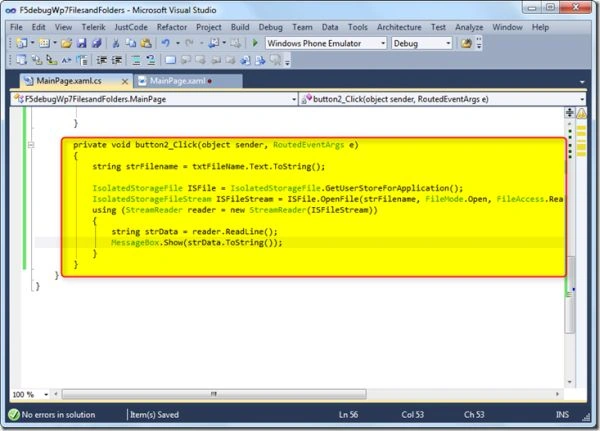Click the green No errors checkmark icon
Viewport: 600px width, 431px height.
14,415
